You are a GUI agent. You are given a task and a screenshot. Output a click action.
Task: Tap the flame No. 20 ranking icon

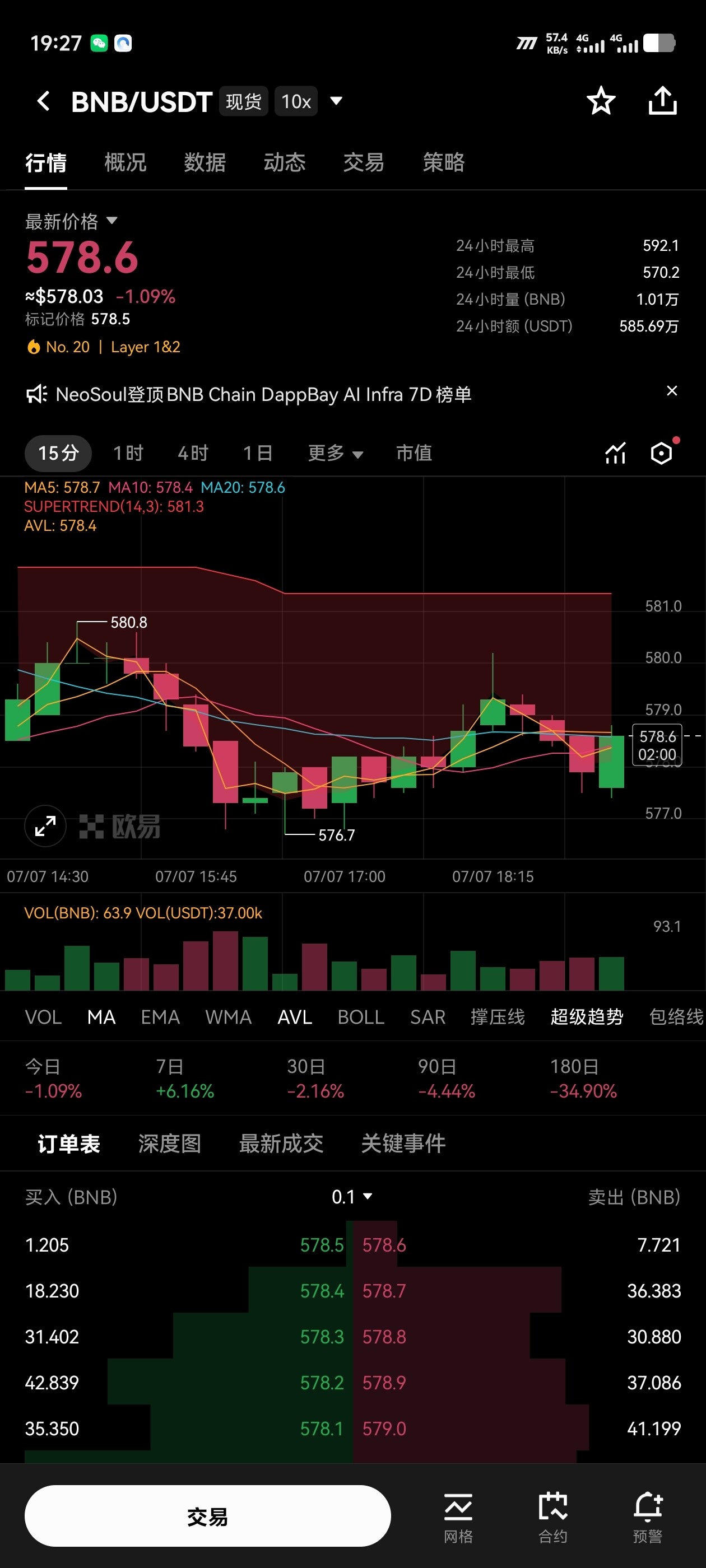coord(33,347)
